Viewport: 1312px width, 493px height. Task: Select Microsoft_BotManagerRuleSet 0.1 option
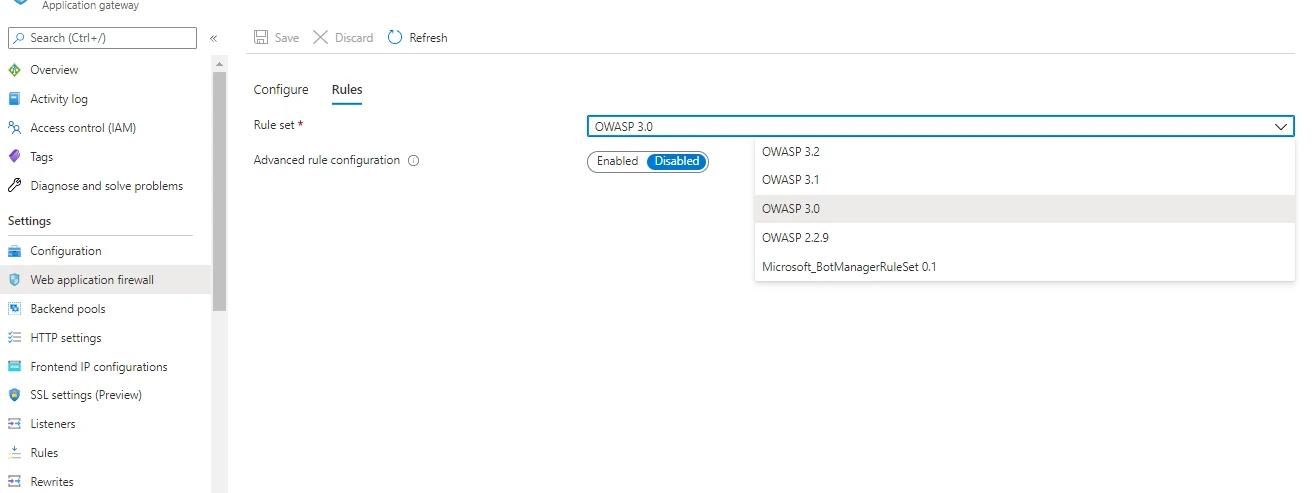click(848, 267)
